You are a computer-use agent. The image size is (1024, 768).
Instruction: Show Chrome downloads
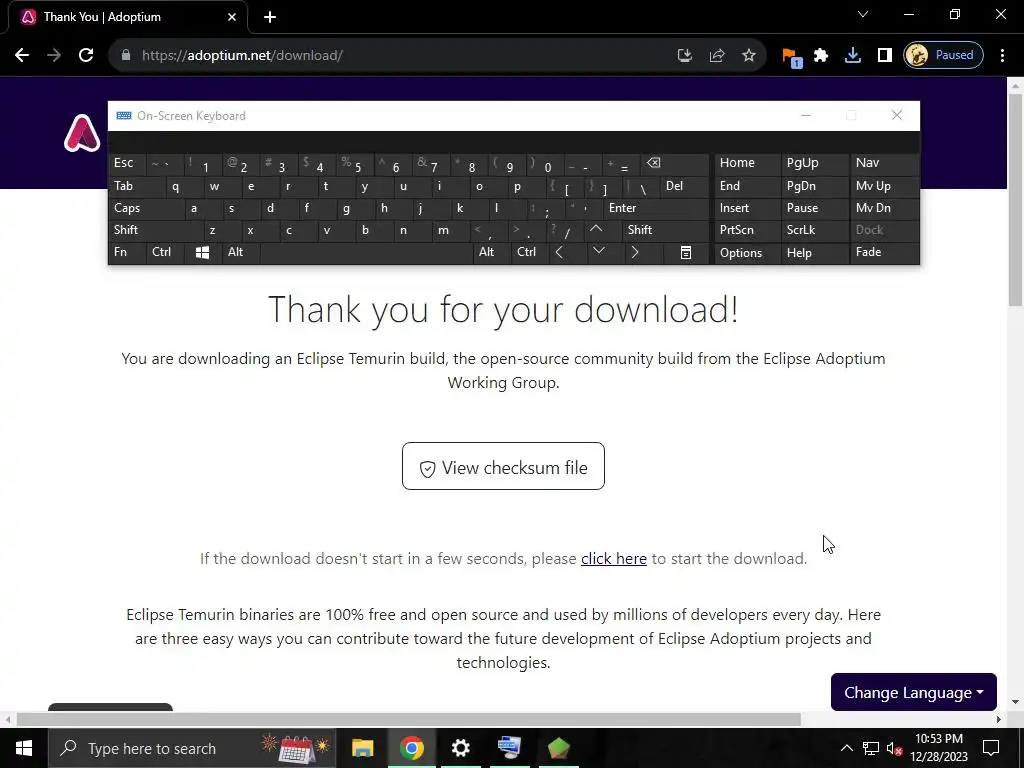click(x=852, y=56)
